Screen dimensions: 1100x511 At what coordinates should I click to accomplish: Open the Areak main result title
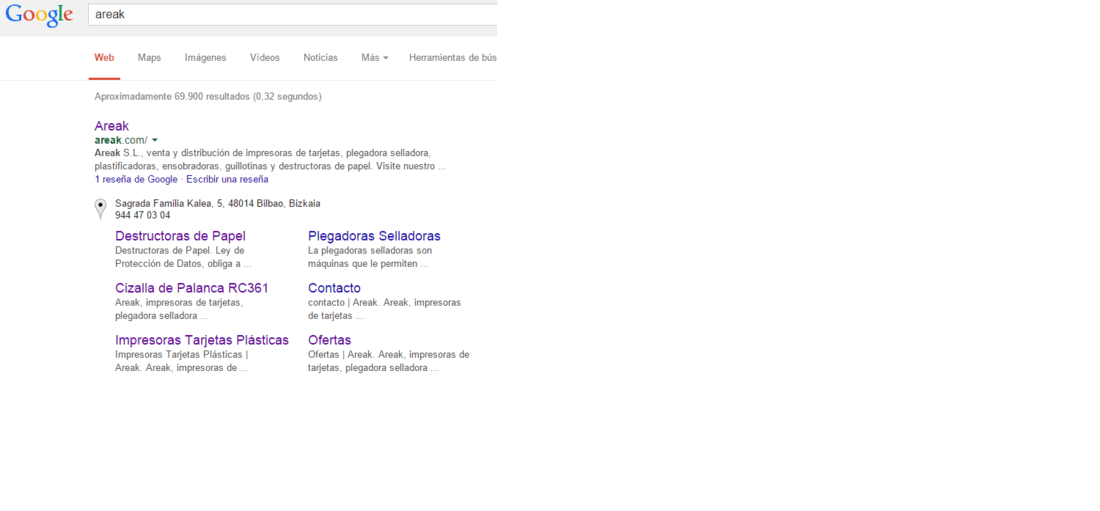tap(112, 126)
